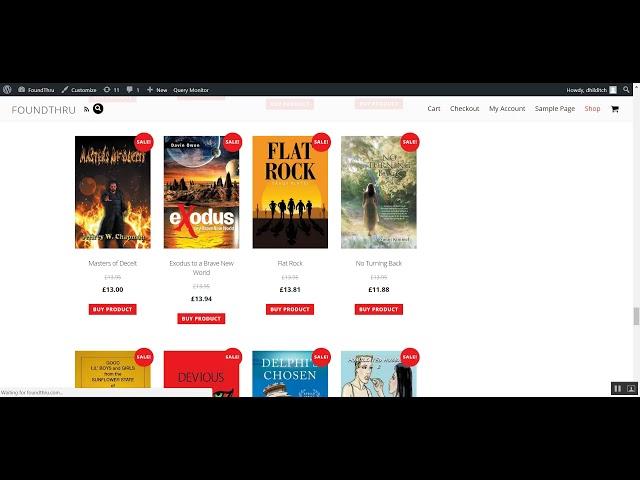Click the Exodus to a Brave New World title
Screen dimensions: 640x480
coord(201,268)
